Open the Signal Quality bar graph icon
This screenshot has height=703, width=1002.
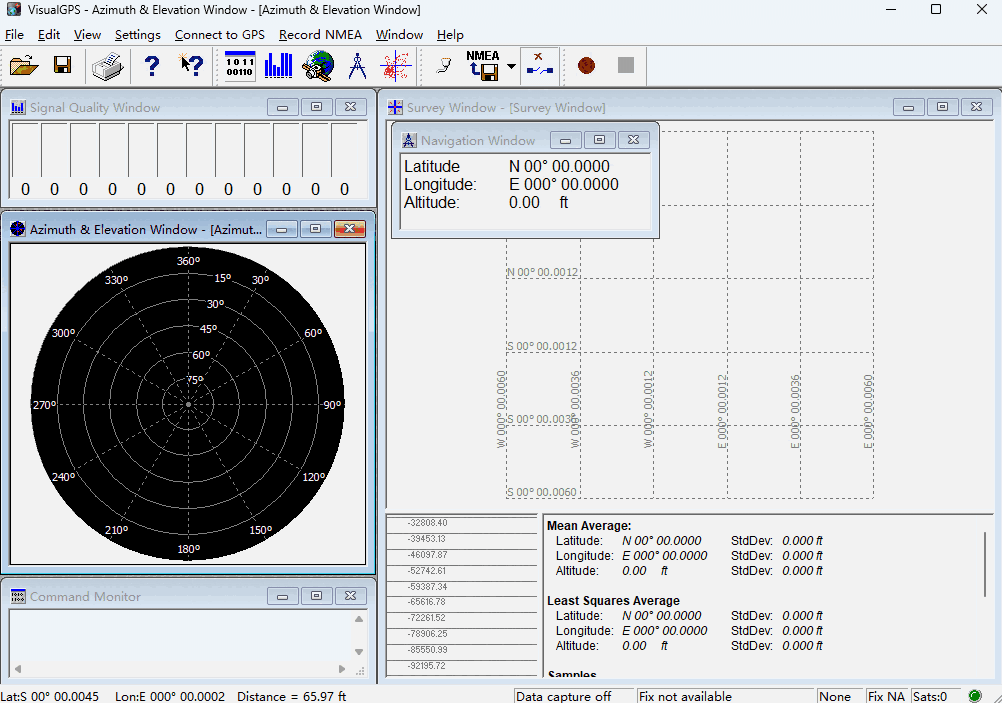coord(277,65)
